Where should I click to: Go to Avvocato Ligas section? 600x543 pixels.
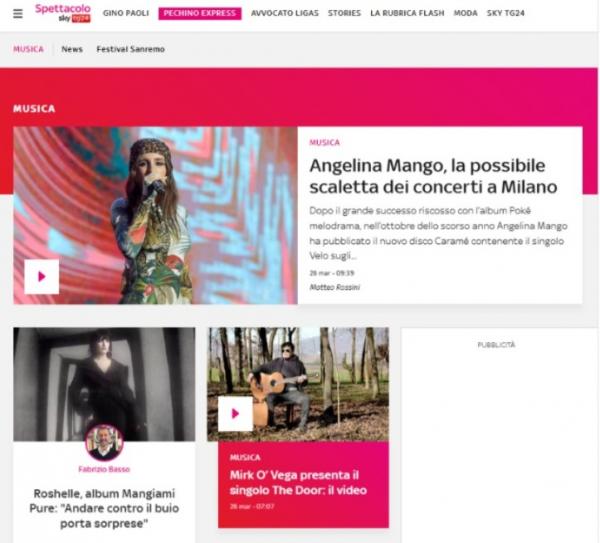285,13
